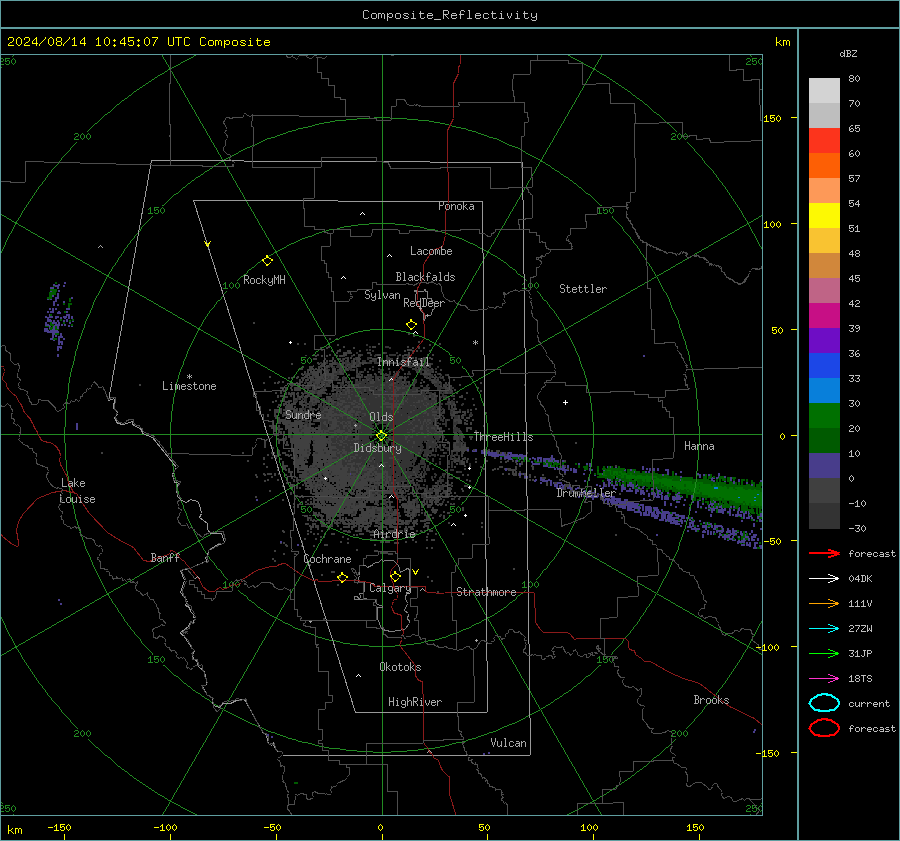The image size is (900, 841).
Task: Click the Cochrane town label
Action: pos(327,559)
